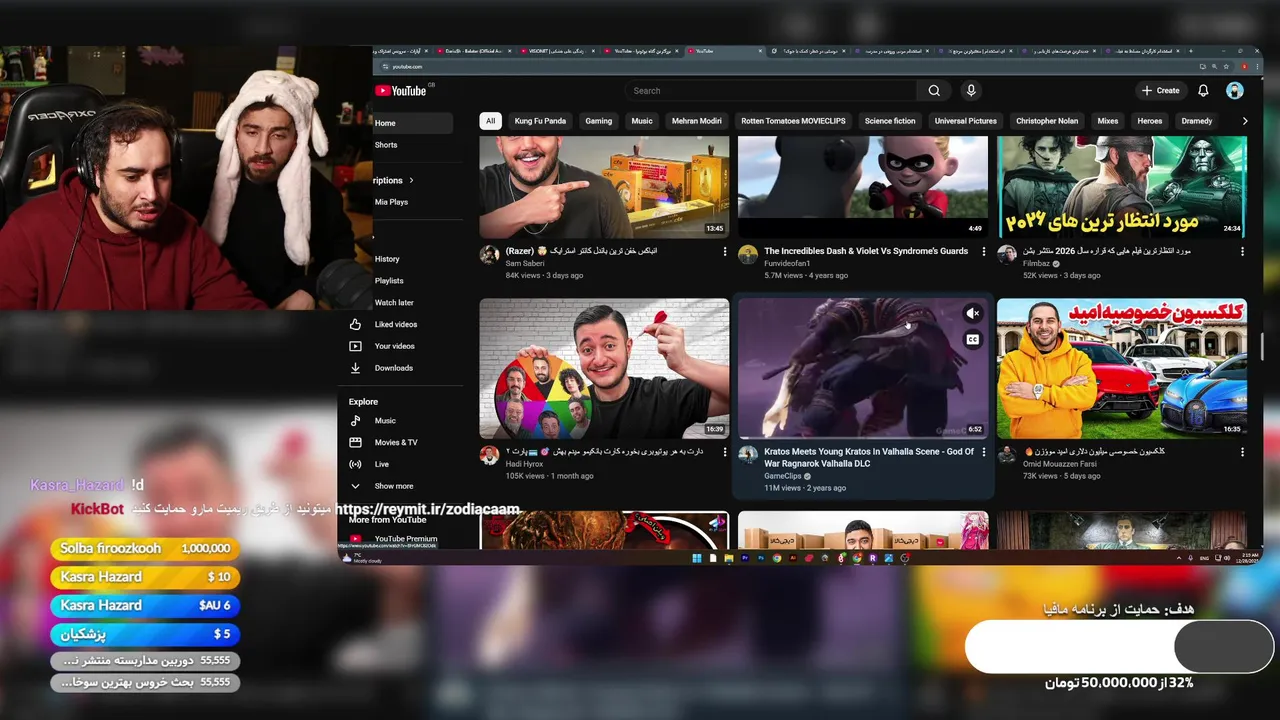Screen dimensions: 1280x720
Task: Expand the Subscriptions section chevron
Action: [411, 181]
